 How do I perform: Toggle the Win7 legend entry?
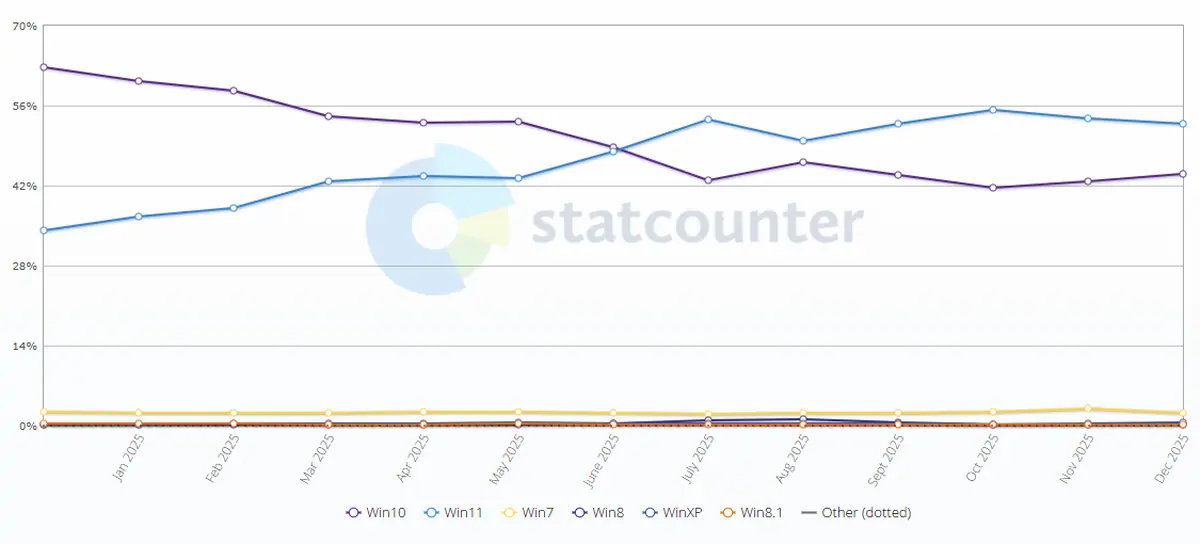(x=530, y=513)
